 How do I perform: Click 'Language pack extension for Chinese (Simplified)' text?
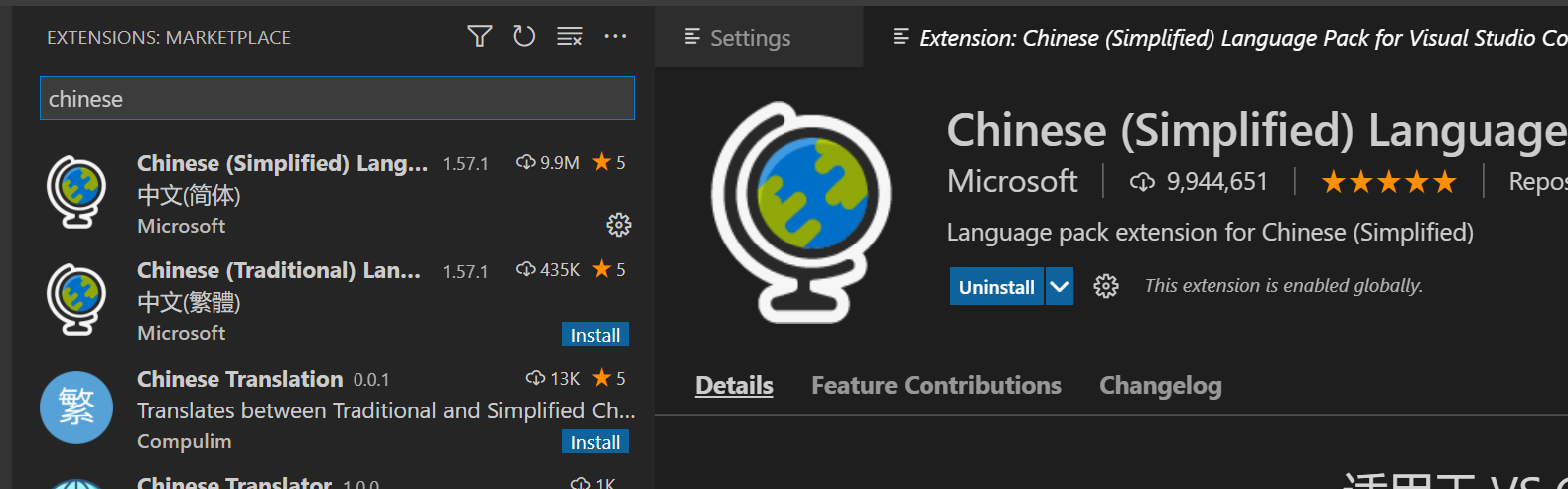(1210, 233)
